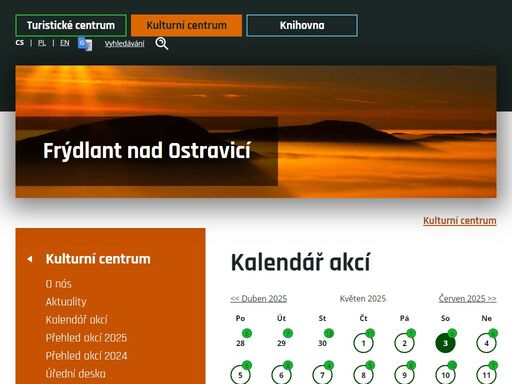Select calendar day 5
This screenshot has width=512, height=384.
coord(240,375)
